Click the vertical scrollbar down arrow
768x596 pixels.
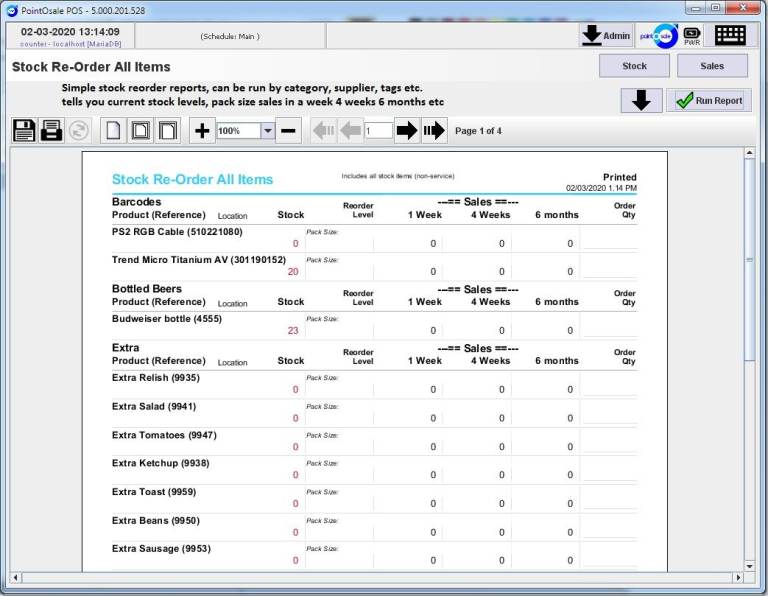click(750, 564)
